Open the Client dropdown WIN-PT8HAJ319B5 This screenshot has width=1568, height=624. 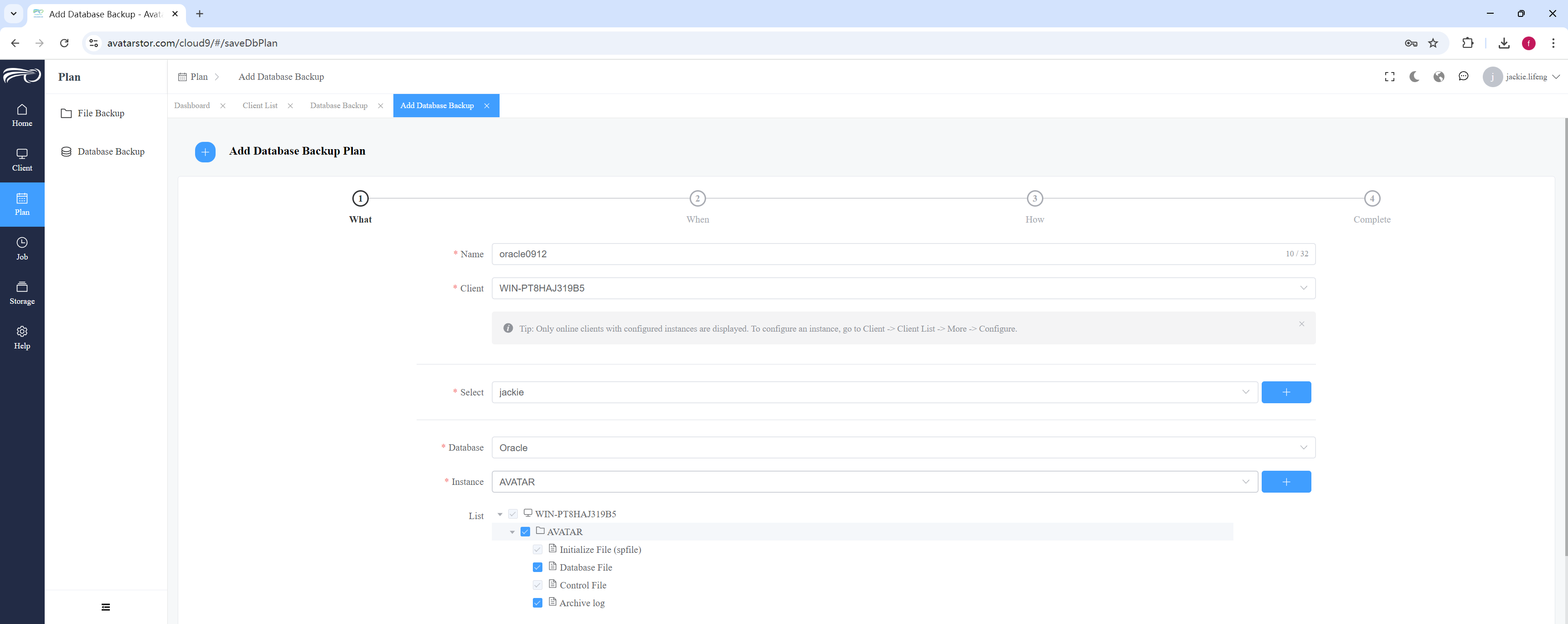coord(903,288)
